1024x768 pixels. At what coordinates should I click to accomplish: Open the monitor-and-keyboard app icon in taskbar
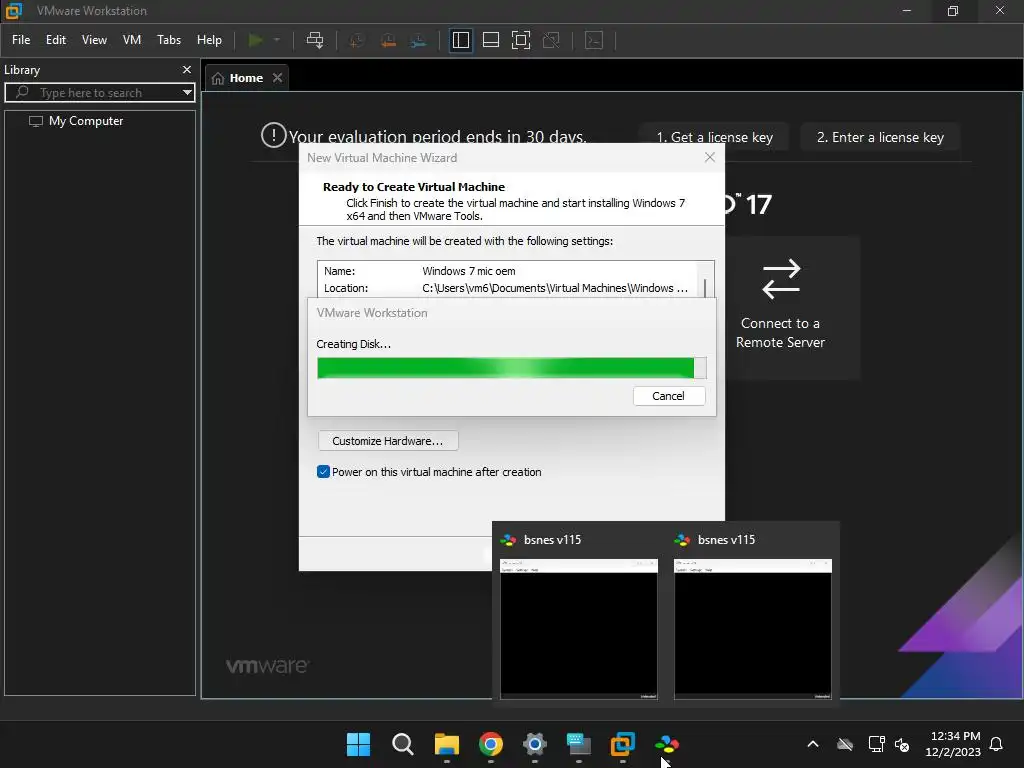click(x=579, y=744)
